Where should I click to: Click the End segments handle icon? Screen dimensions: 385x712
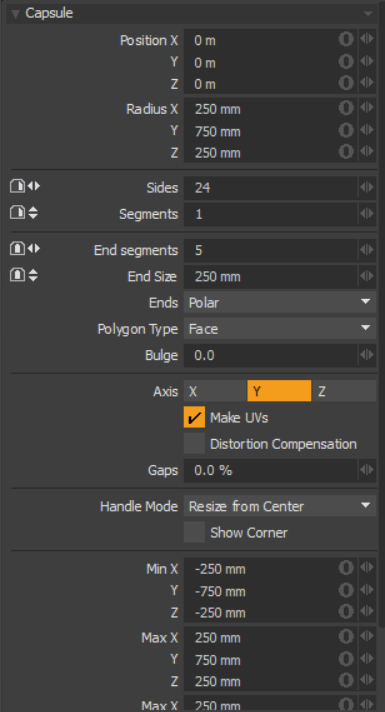(25, 248)
